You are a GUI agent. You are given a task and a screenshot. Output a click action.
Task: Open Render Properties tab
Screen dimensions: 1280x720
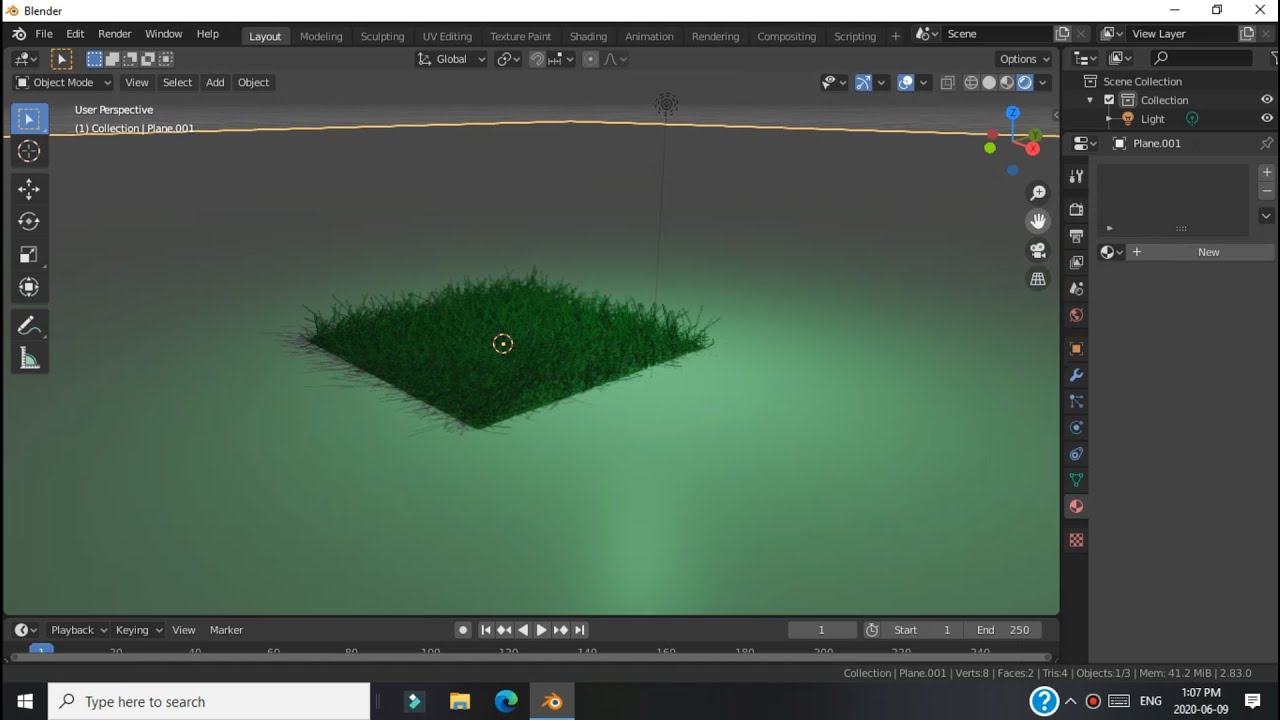(1076, 210)
